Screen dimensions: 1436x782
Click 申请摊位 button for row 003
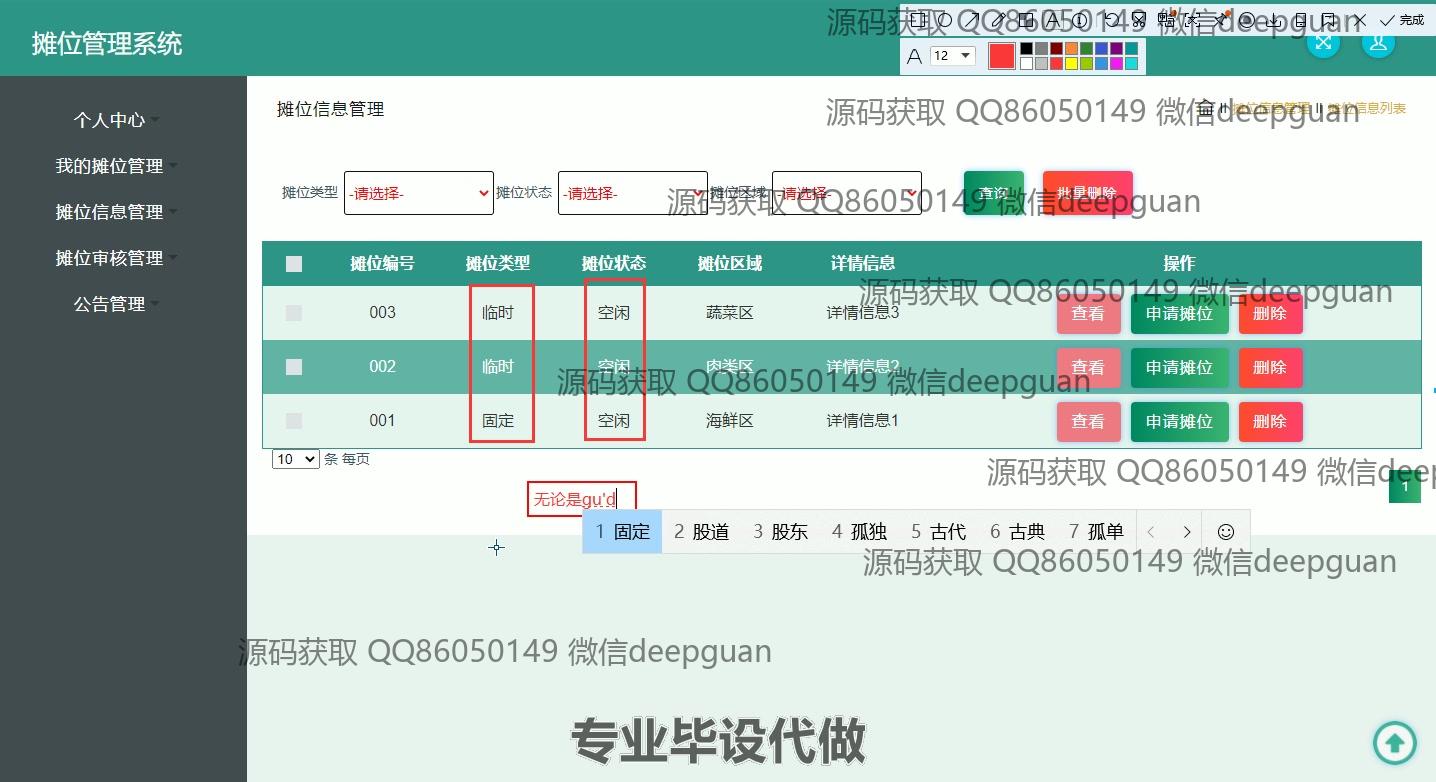(x=1179, y=313)
